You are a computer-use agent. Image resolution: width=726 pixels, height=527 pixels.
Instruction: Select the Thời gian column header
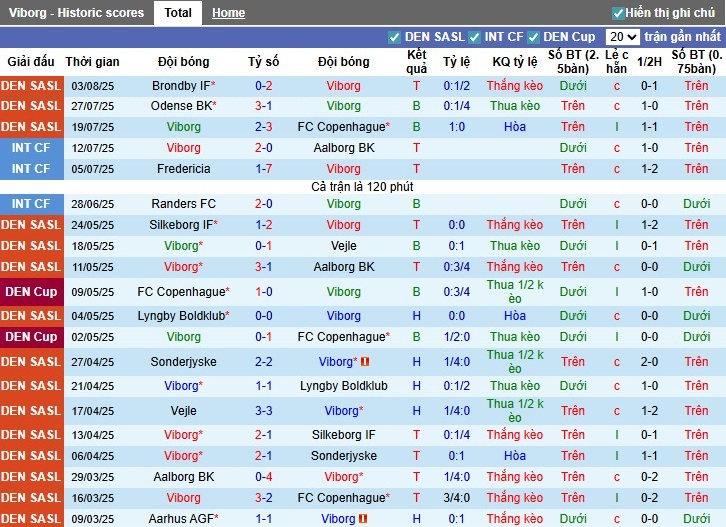pos(92,62)
